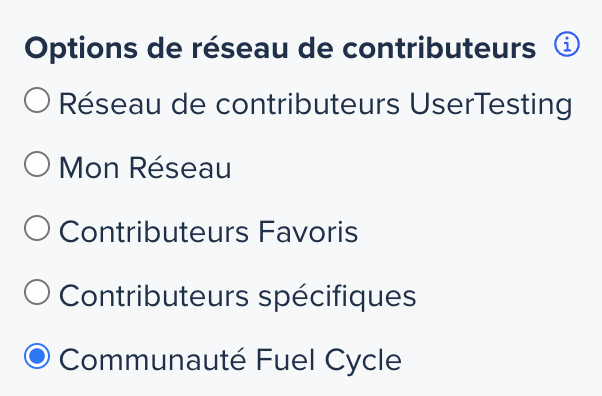
Task: Switch selection to My Network (Mon Réseau)
Action: pos(37,164)
